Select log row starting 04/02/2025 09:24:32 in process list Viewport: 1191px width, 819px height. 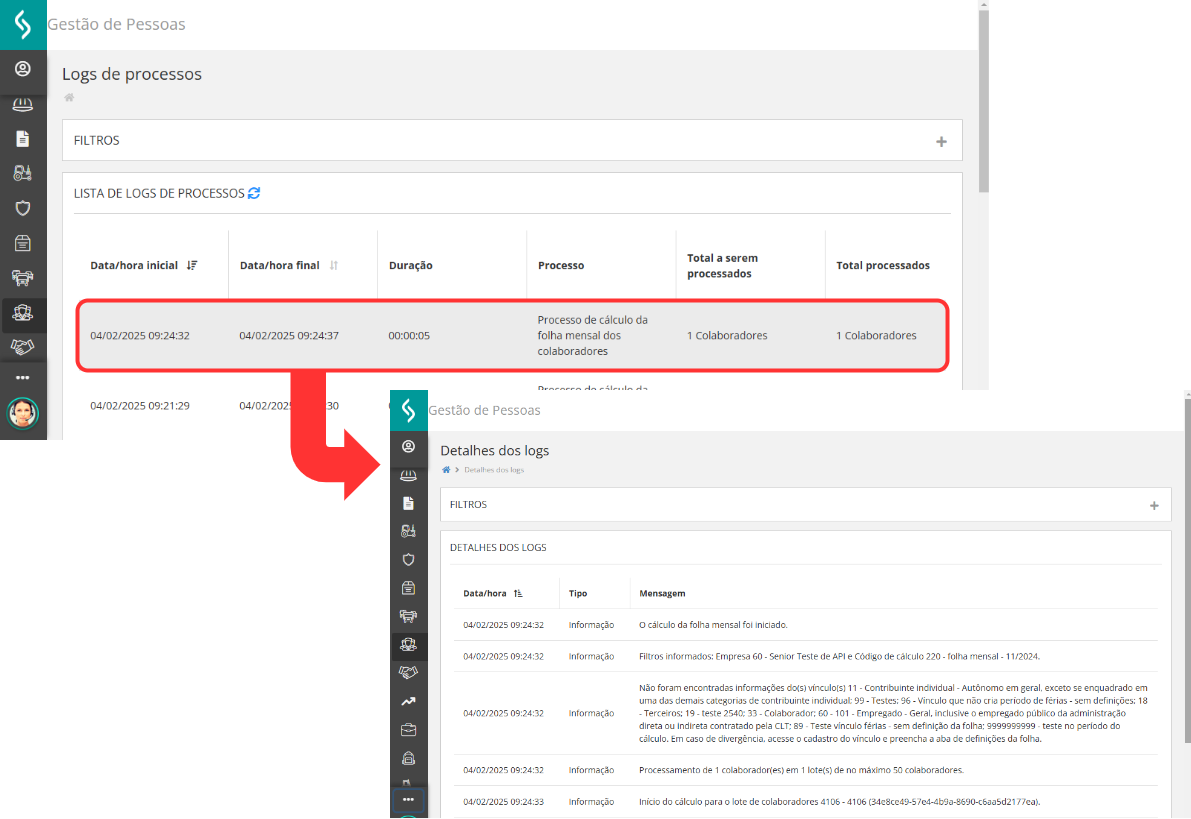click(512, 336)
